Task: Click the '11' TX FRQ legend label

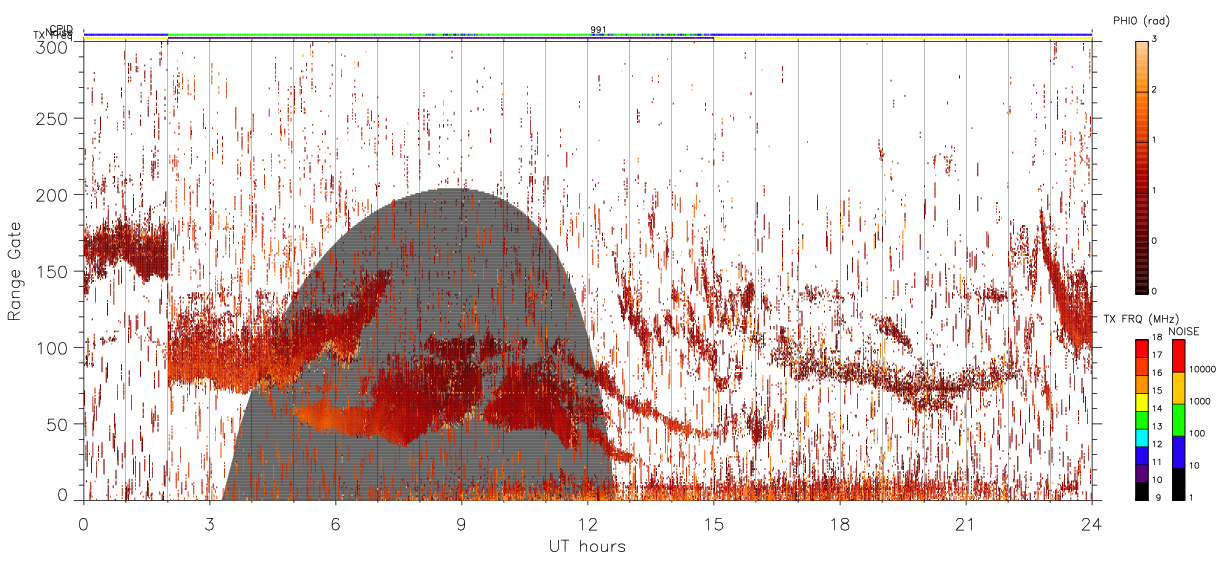Action: (x=1157, y=462)
